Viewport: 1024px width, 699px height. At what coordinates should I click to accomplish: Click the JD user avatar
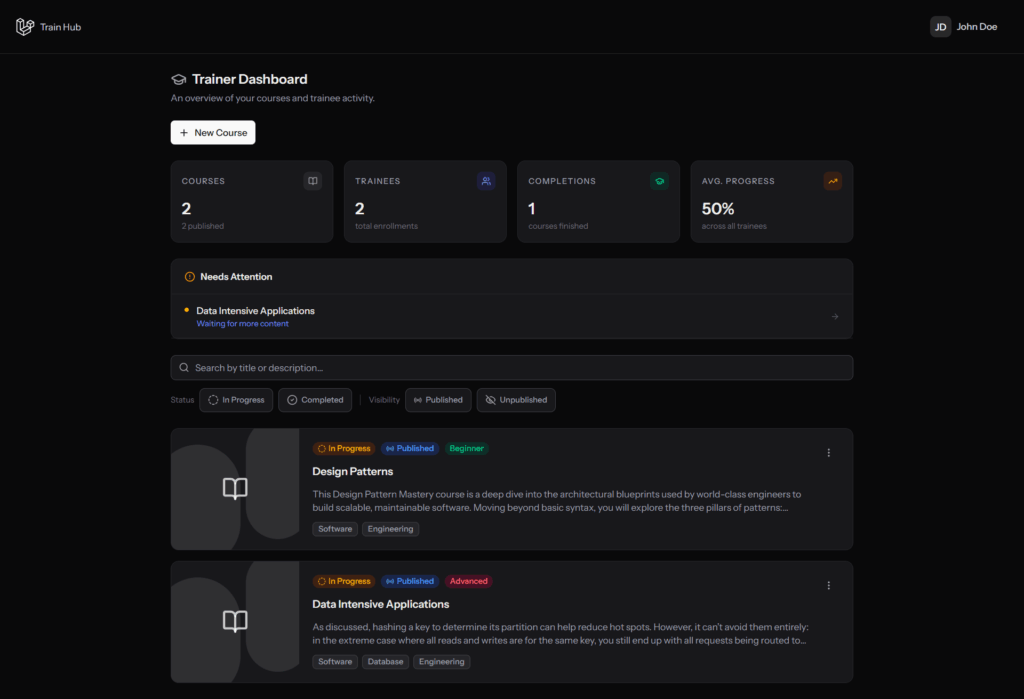pyautogui.click(x=940, y=27)
